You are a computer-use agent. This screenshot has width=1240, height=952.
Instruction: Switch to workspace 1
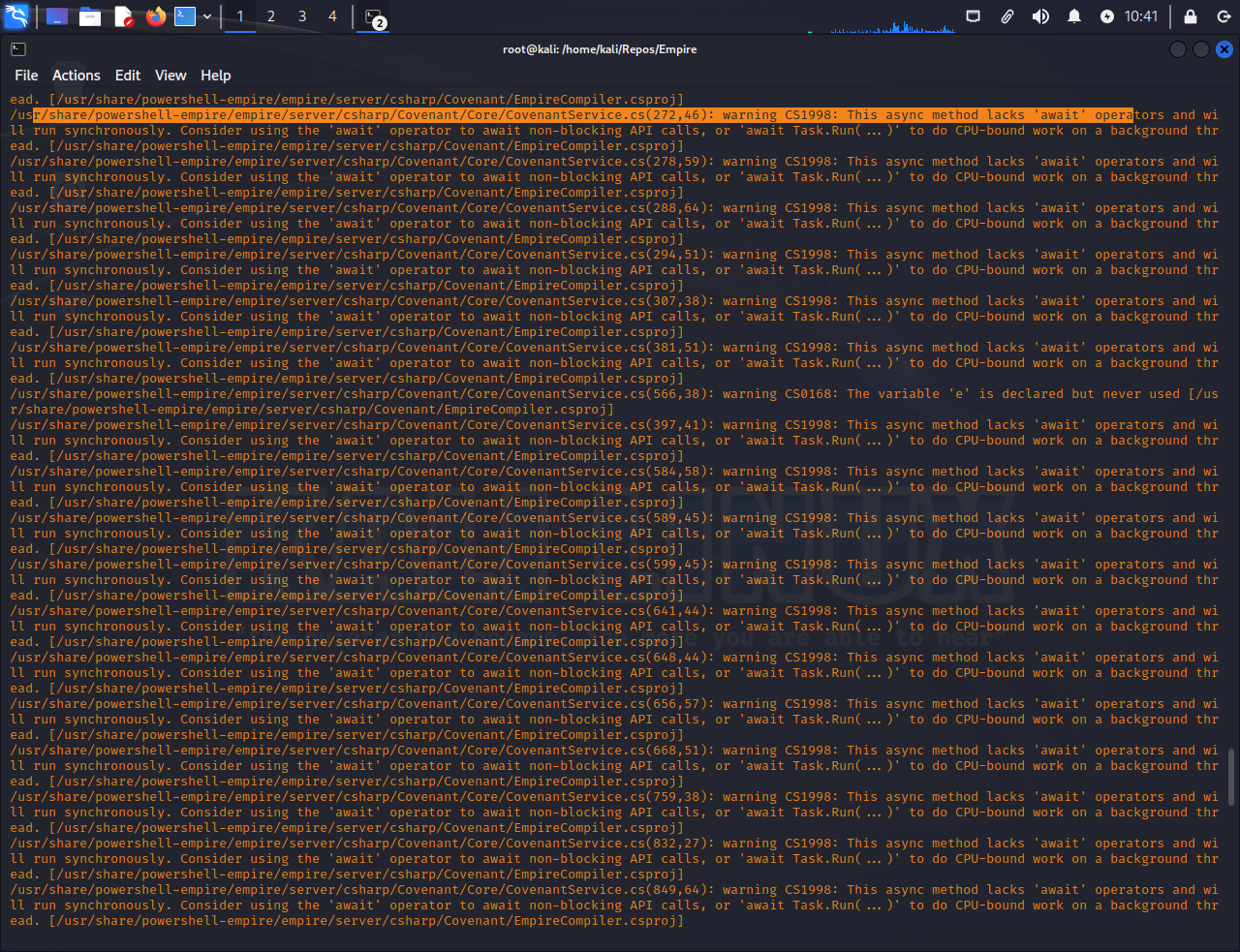coord(240,16)
